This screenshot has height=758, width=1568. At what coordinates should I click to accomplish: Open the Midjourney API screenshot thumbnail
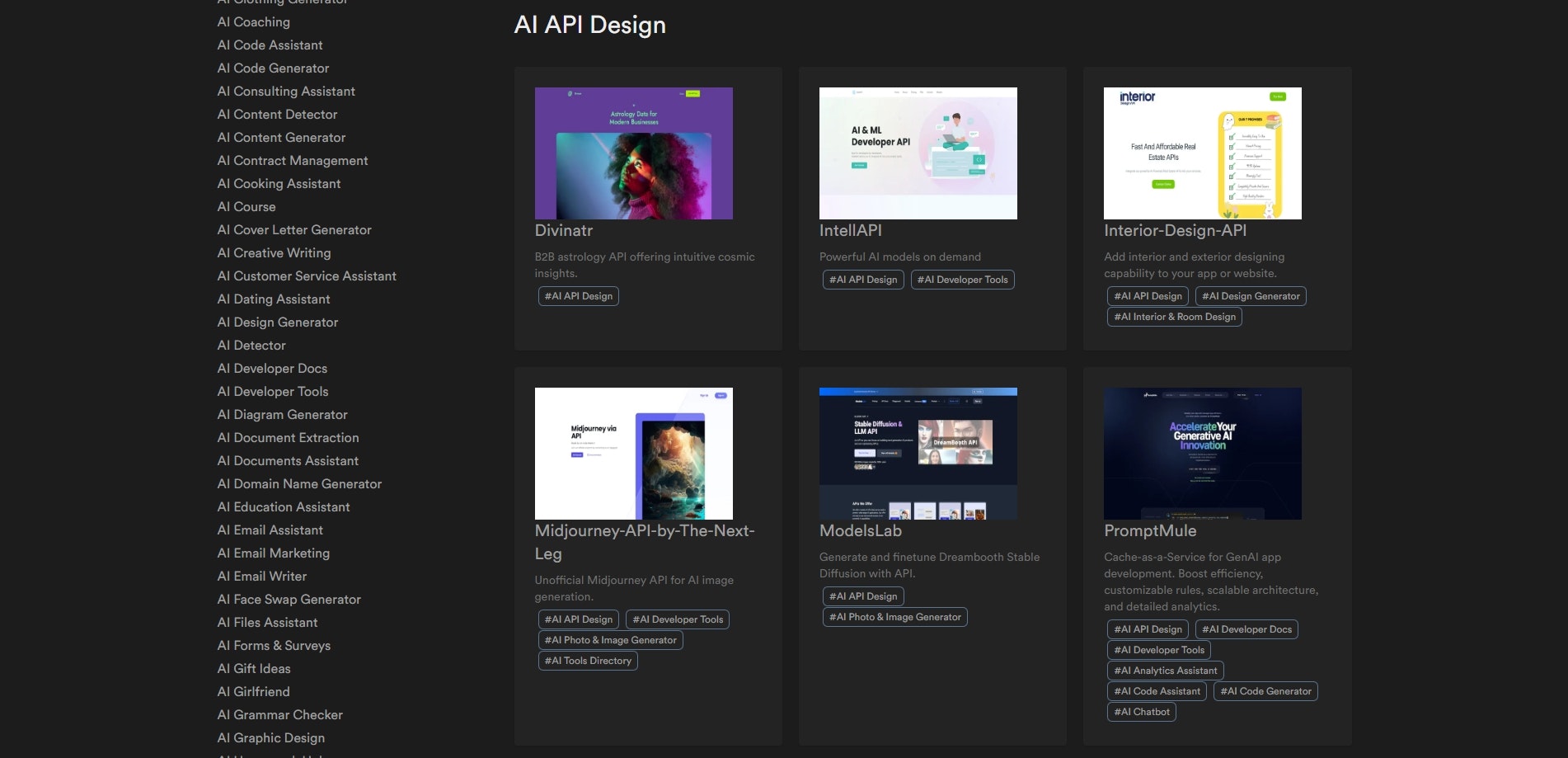point(633,454)
